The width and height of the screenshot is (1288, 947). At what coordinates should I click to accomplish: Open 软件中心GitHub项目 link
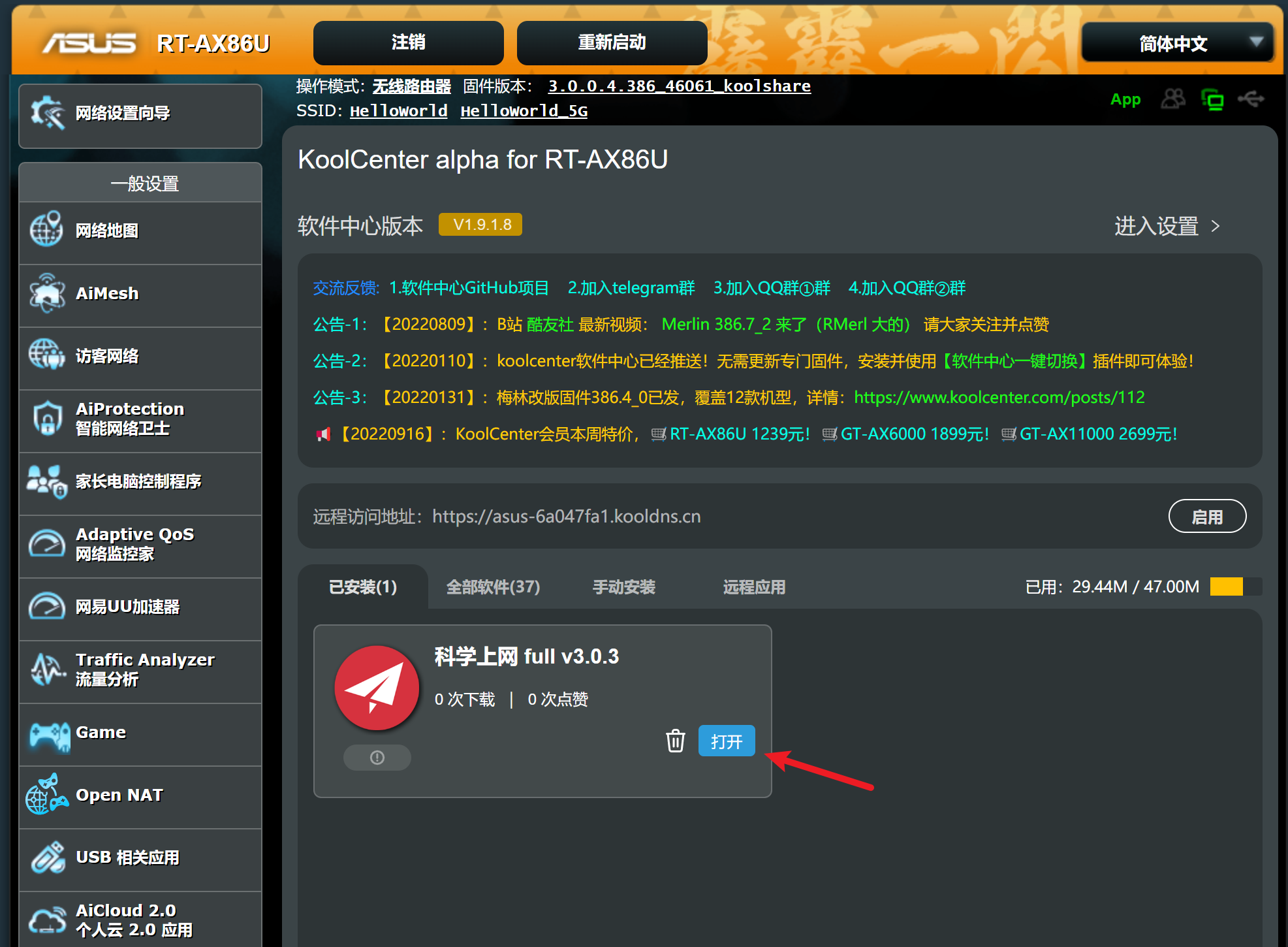point(469,288)
